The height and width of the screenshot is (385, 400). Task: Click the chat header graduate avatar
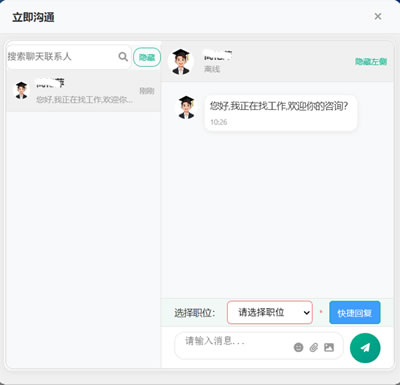tap(181, 62)
